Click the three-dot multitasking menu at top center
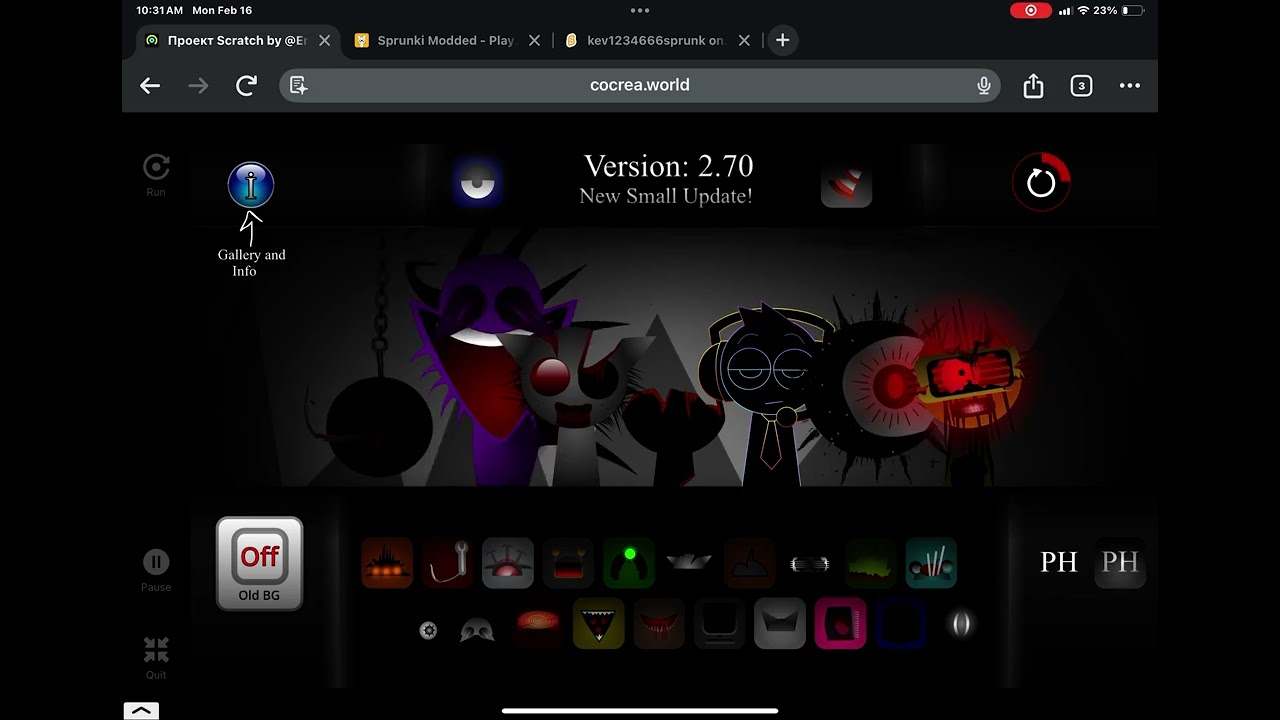This screenshot has height=720, width=1280. pos(640,10)
